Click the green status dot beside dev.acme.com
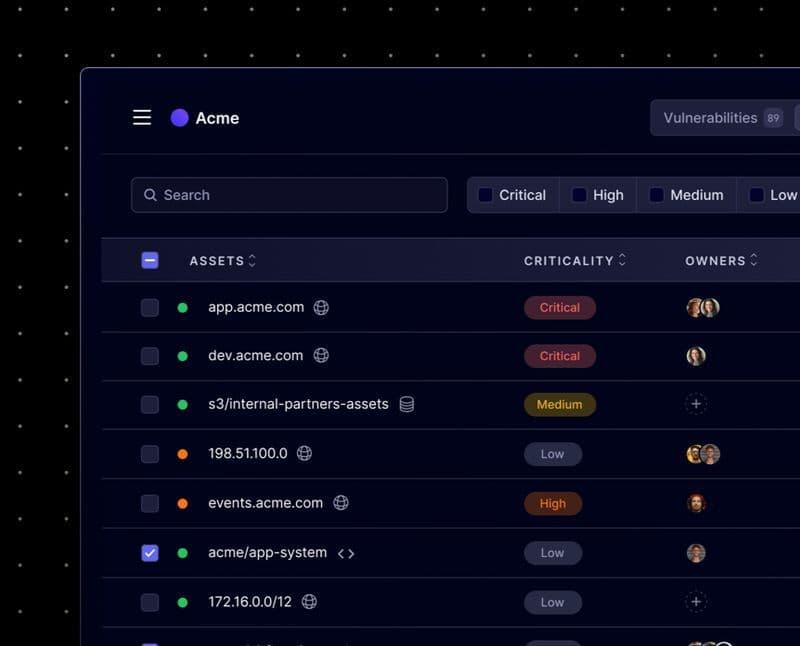 click(182, 355)
